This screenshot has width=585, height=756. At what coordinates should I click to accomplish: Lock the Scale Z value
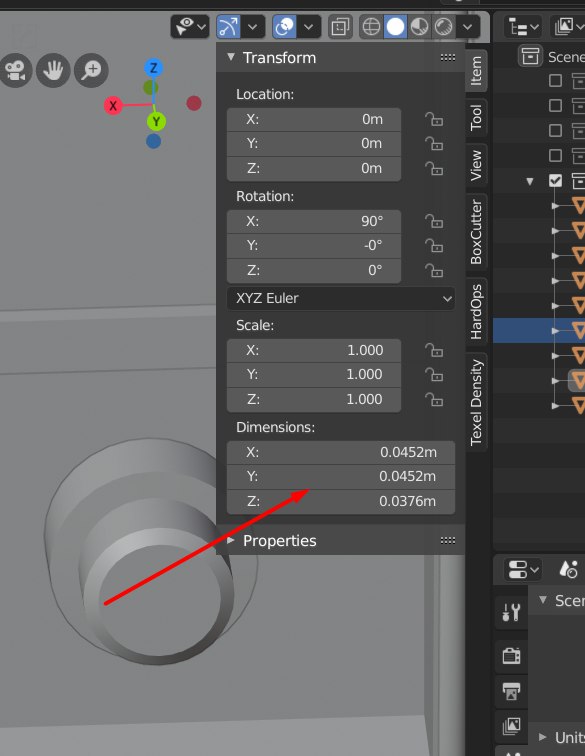[434, 400]
